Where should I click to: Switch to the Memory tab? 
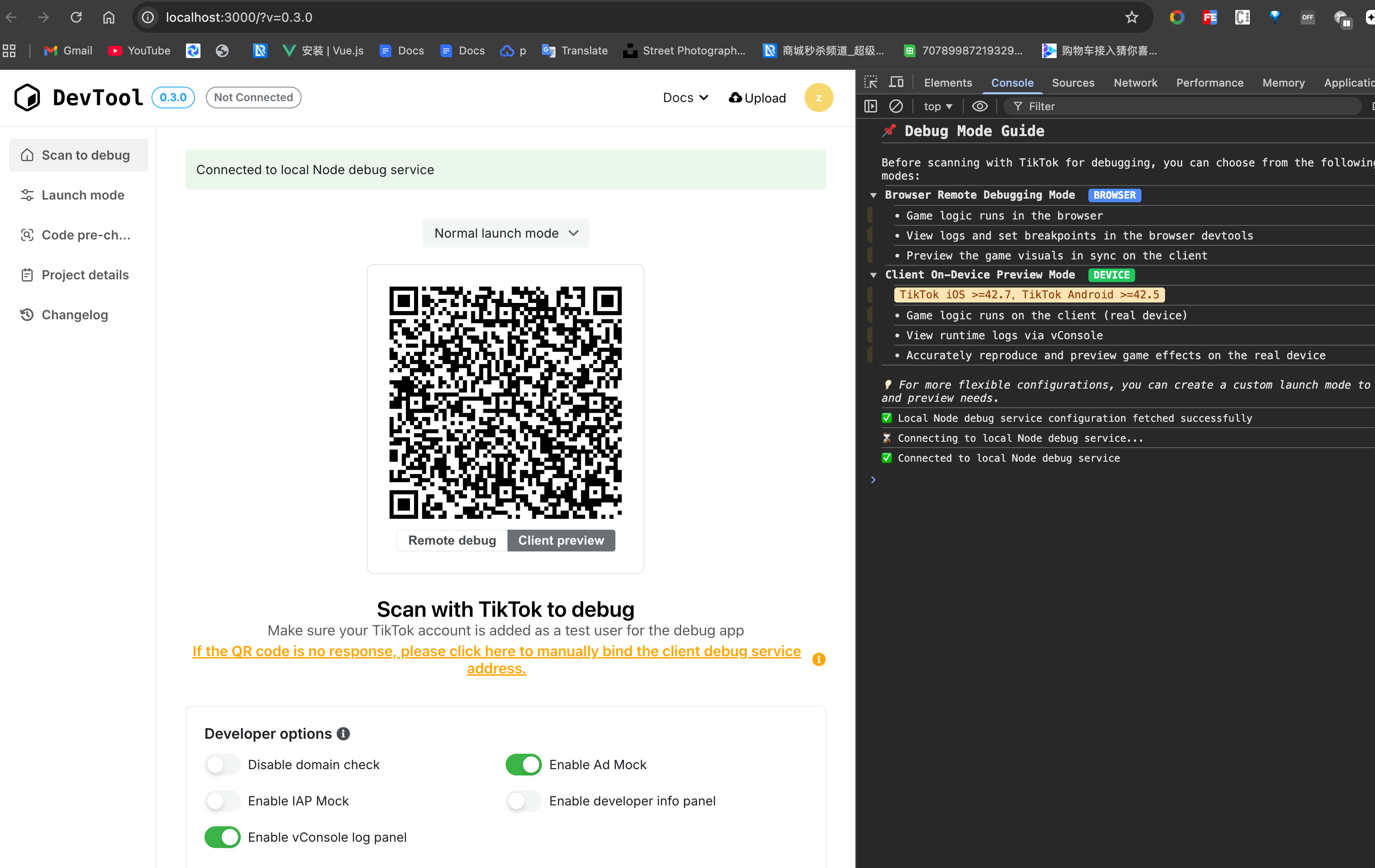(1283, 83)
